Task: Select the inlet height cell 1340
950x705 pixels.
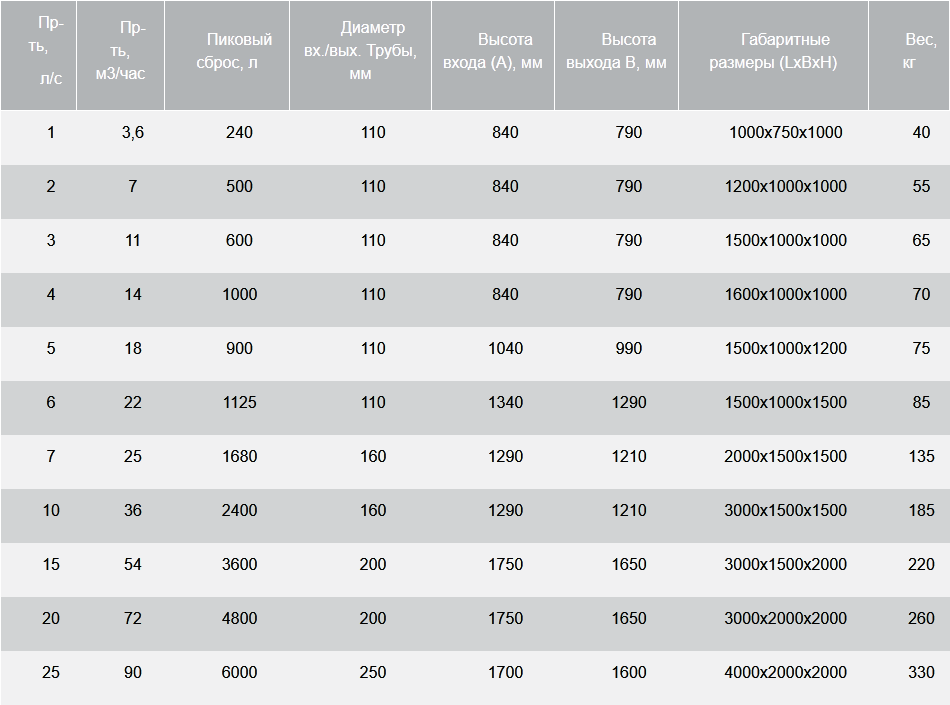Action: click(x=505, y=402)
